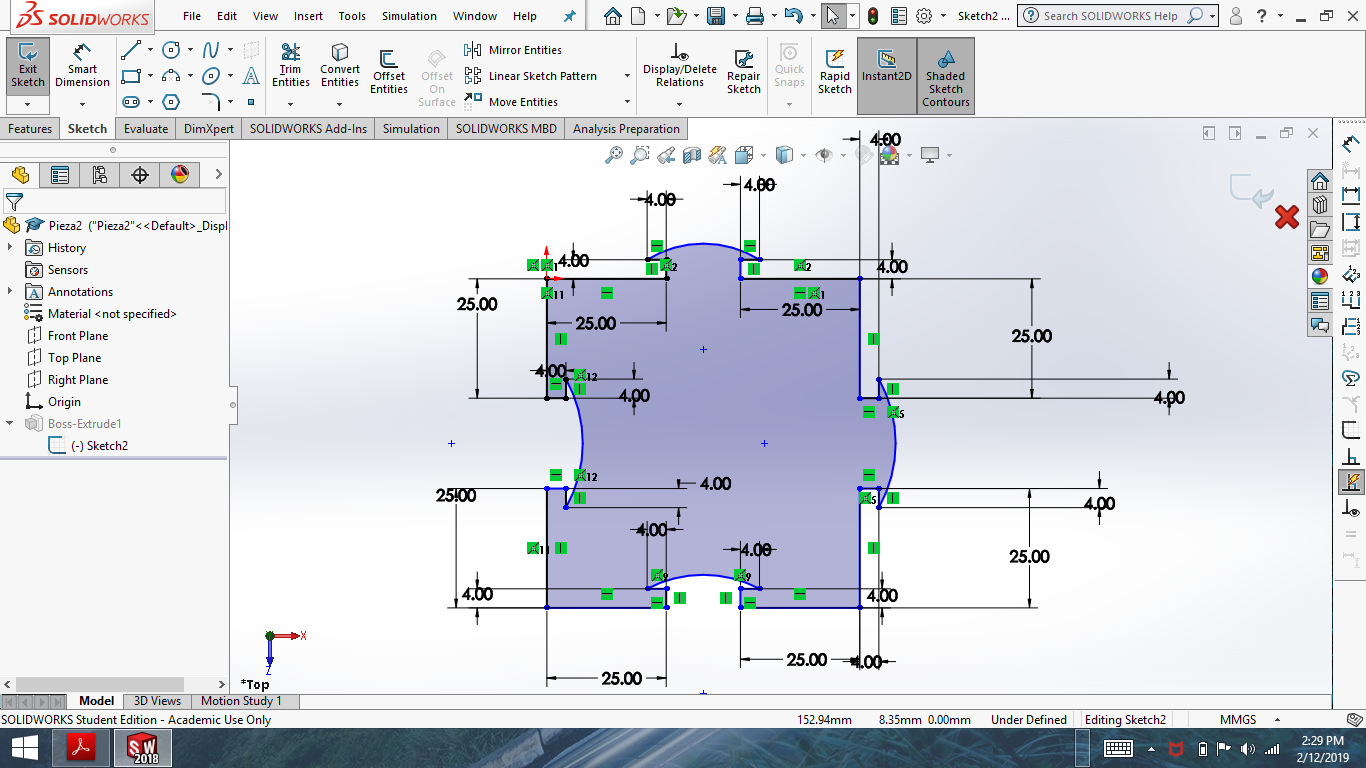Screen dimensions: 1366x768
Task: Open the DimXpertManager panel tab
Action: [140, 175]
